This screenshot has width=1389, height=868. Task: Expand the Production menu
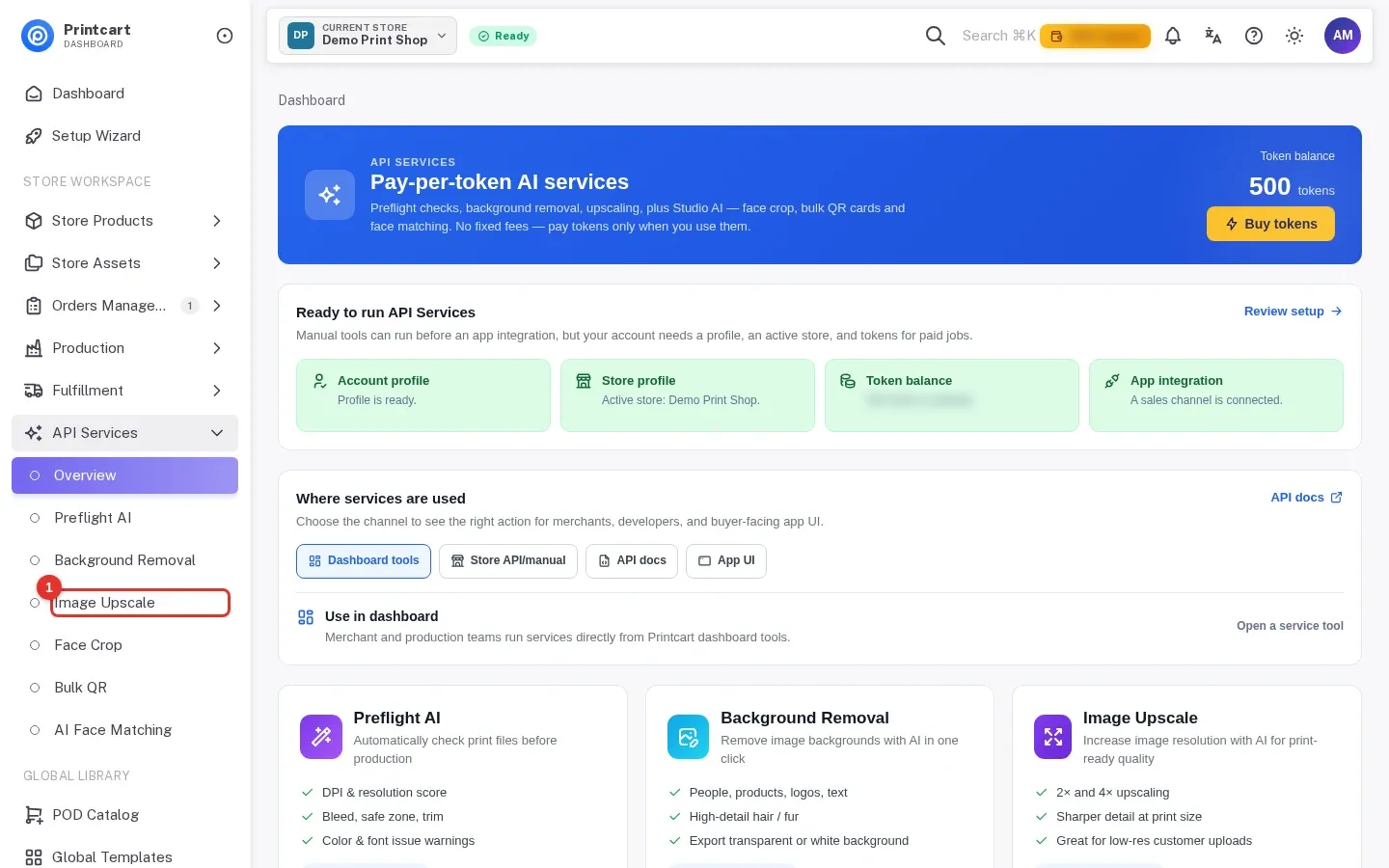click(124, 348)
